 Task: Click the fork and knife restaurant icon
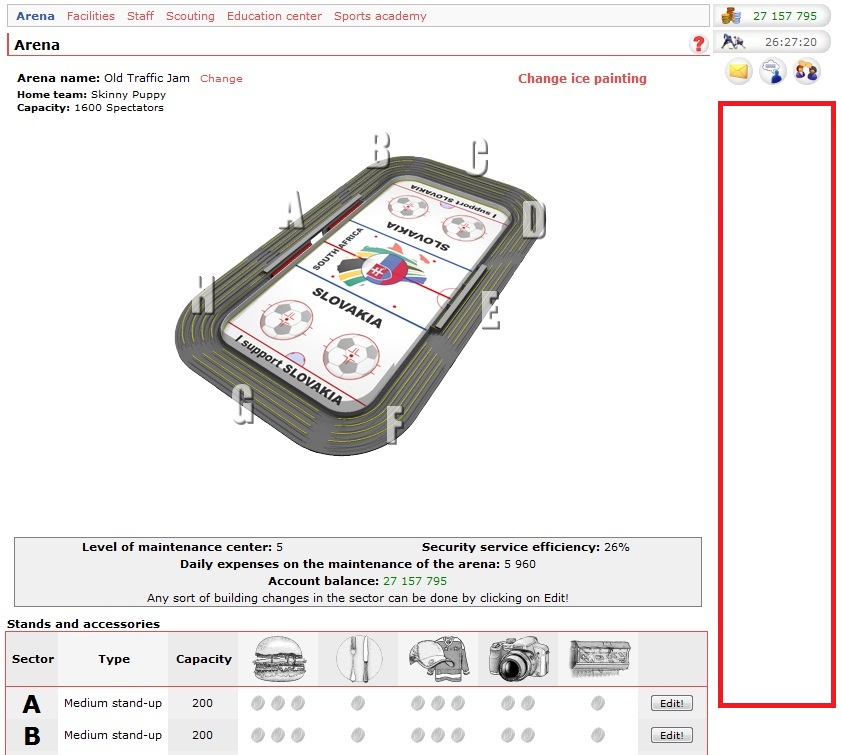[x=359, y=659]
